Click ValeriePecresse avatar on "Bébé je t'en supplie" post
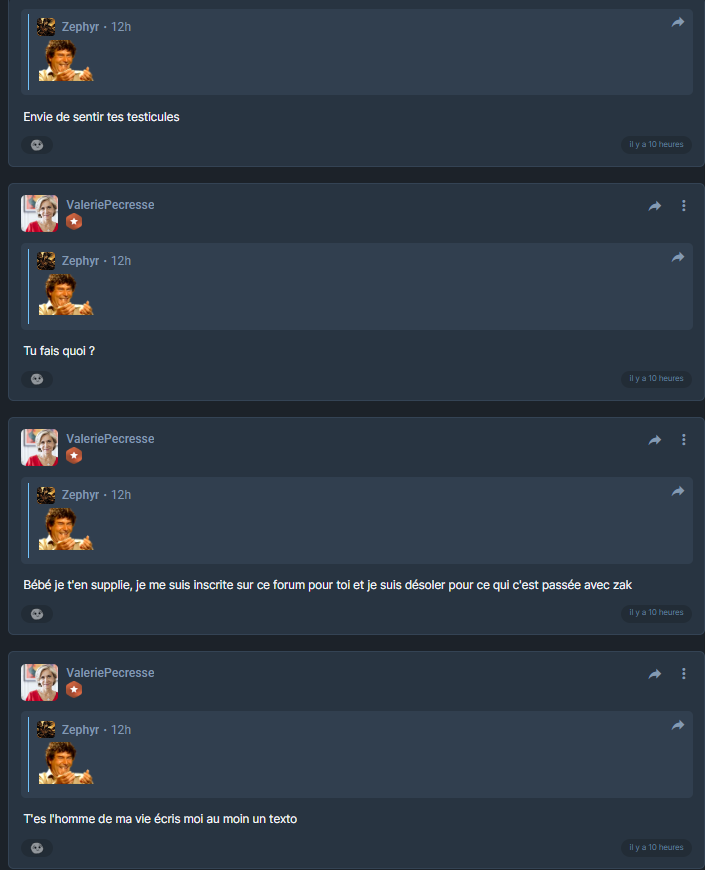The height and width of the screenshot is (870, 705). (x=39, y=447)
